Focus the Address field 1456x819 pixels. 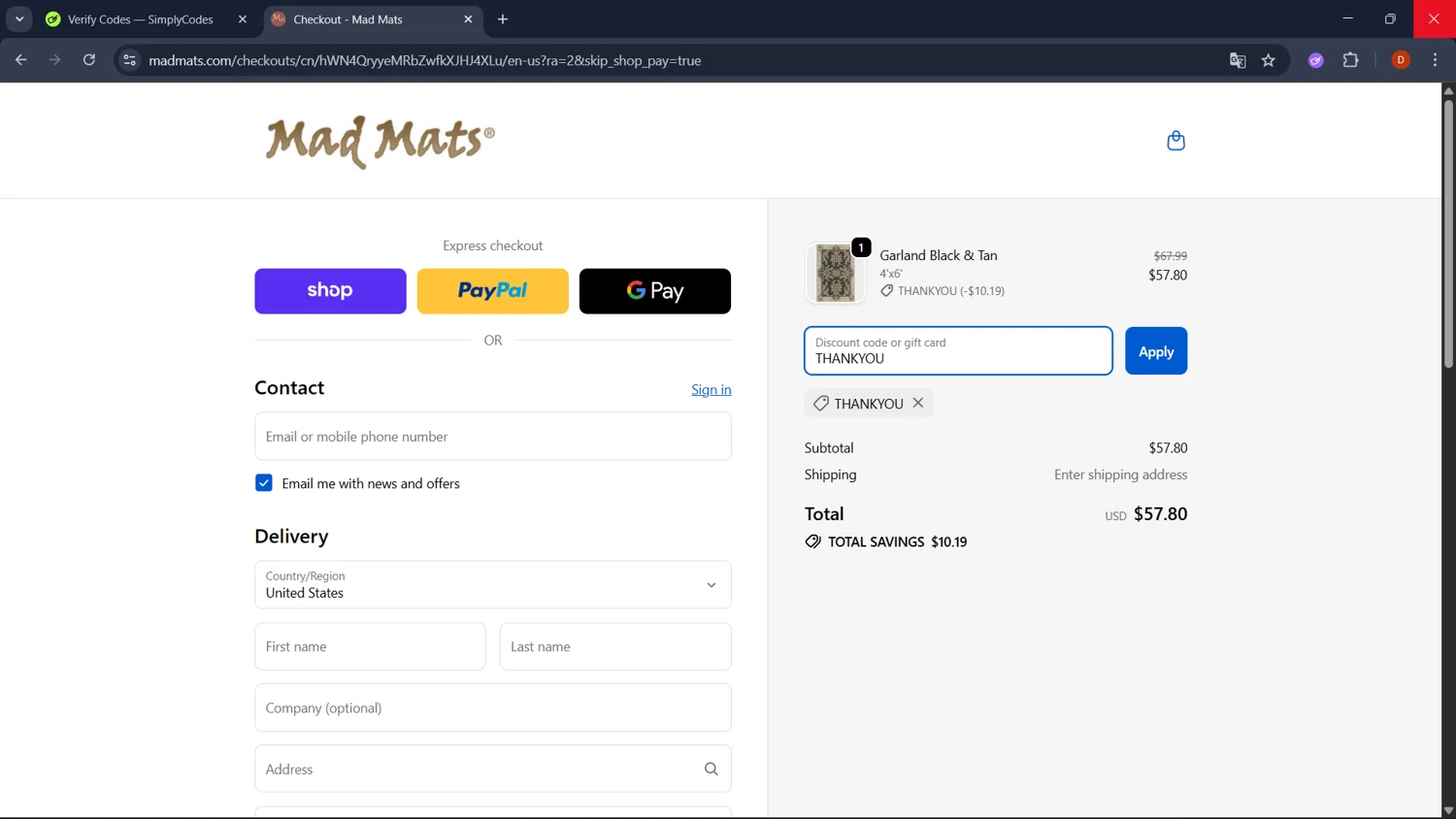(493, 769)
